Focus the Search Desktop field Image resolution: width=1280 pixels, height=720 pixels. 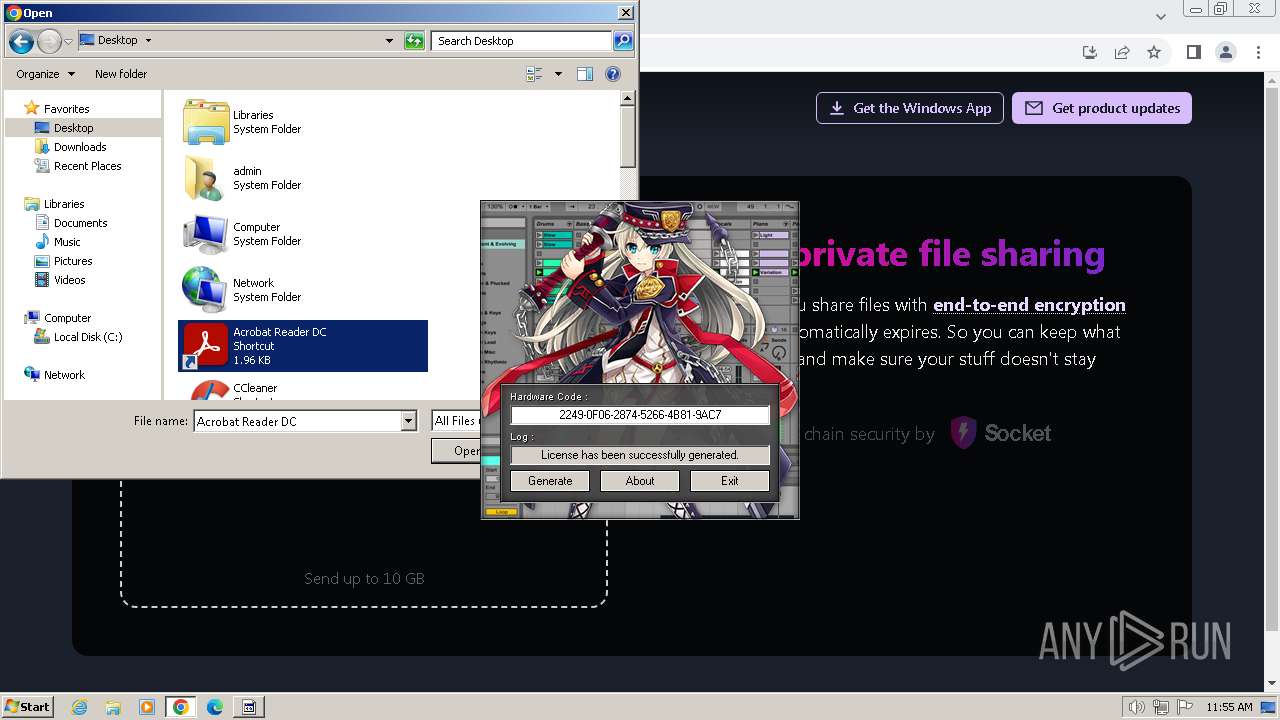click(522, 41)
